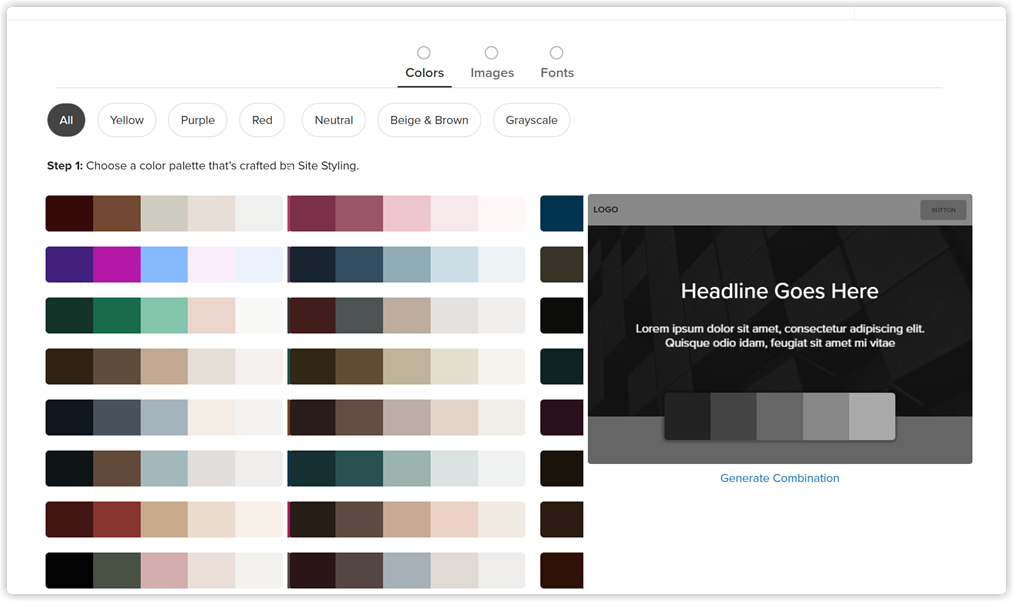Filter palettes by Red
This screenshot has width=1014, height=603.
(262, 120)
